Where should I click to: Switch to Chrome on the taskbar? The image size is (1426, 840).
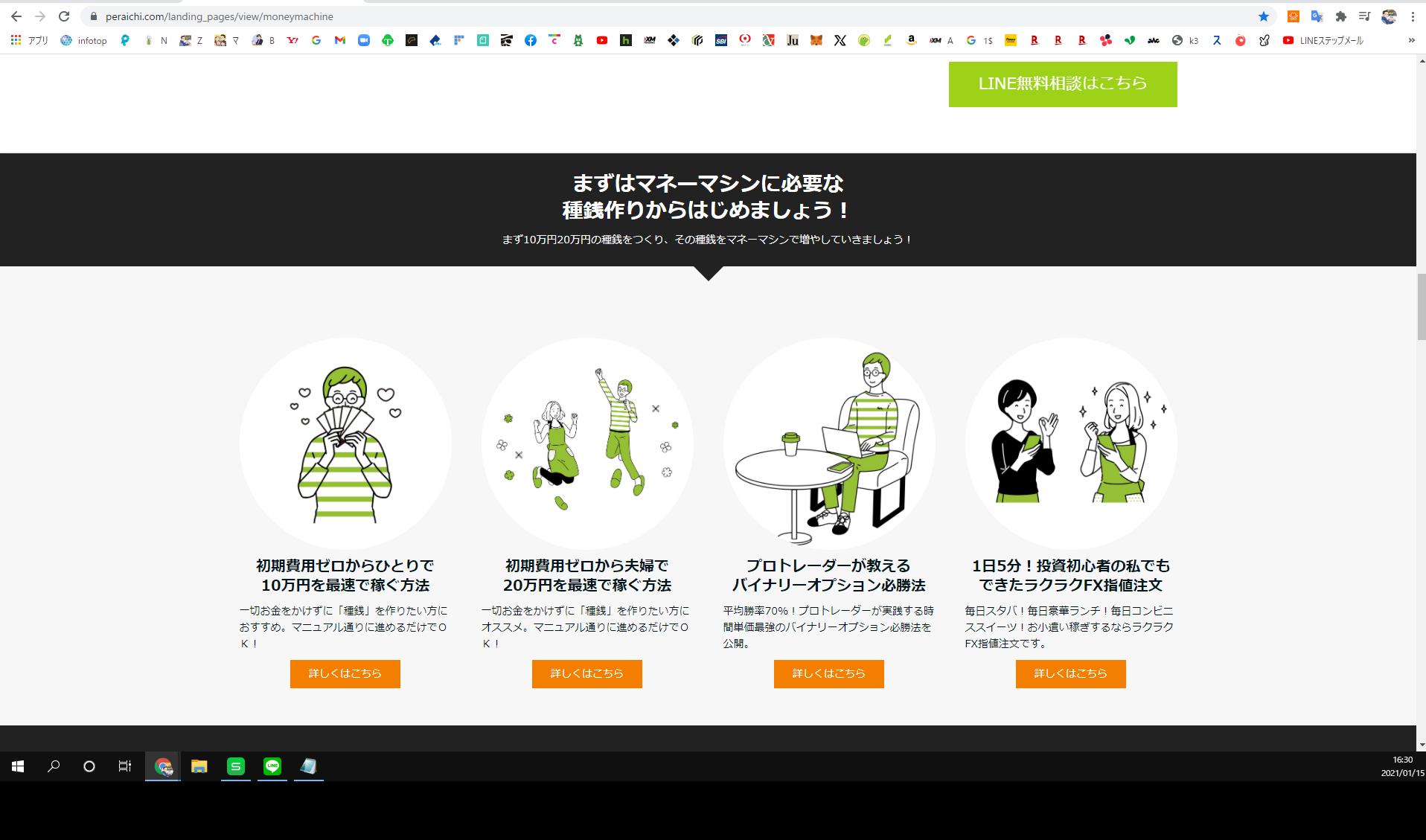(163, 766)
